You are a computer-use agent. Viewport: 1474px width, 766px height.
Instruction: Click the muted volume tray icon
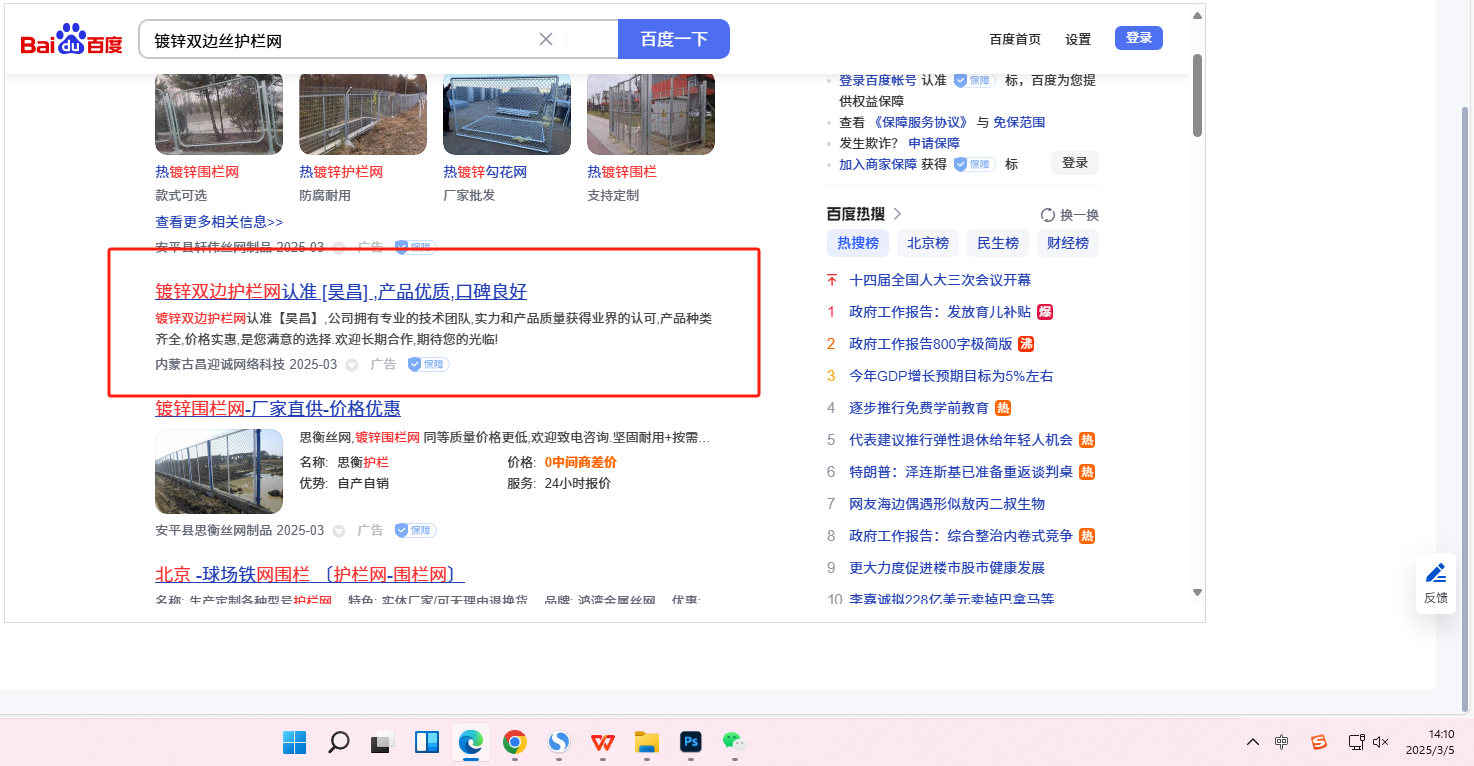click(x=1381, y=742)
